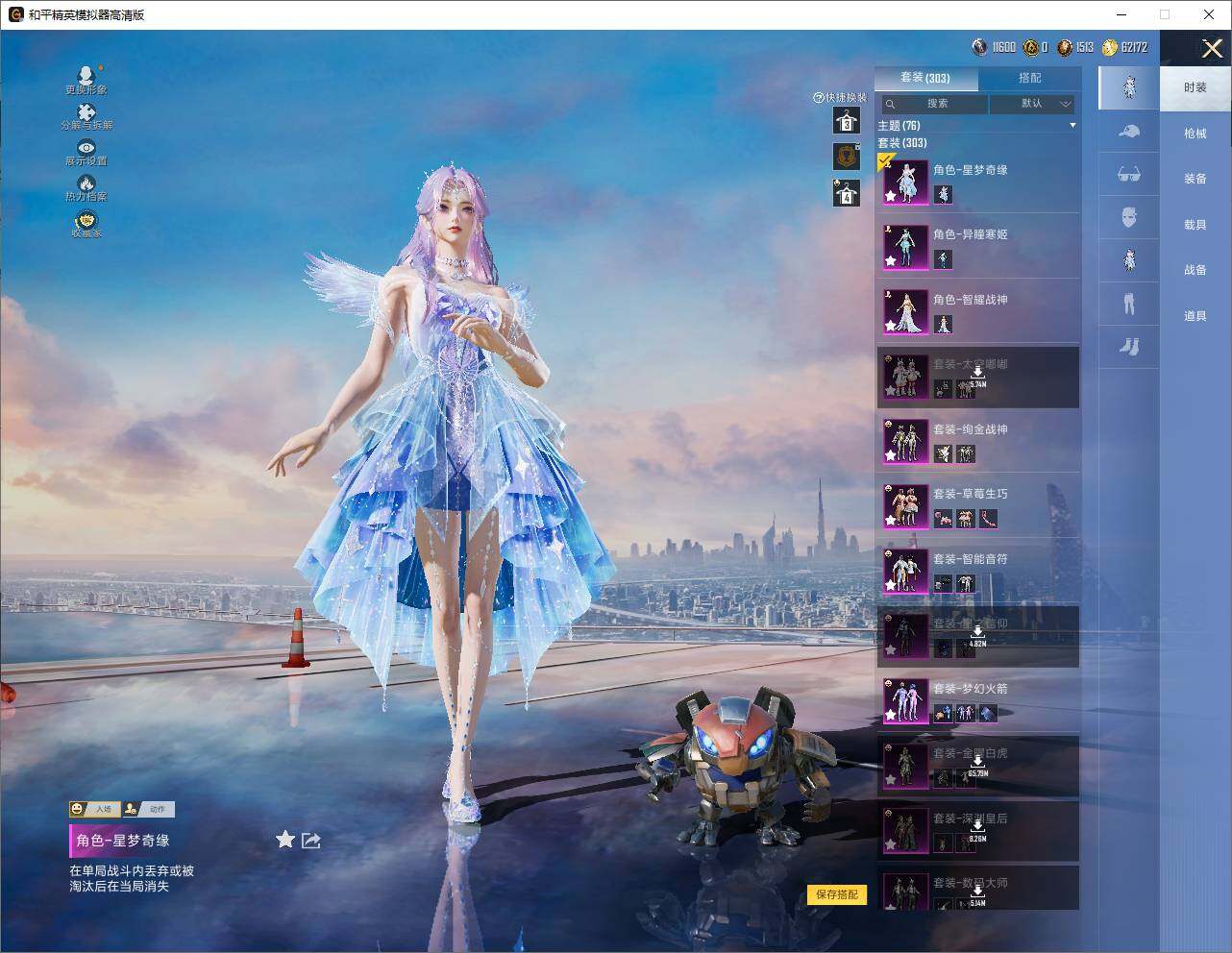The height and width of the screenshot is (953, 1232).
Task: Click the 保存搭配 save button
Action: 837,894
